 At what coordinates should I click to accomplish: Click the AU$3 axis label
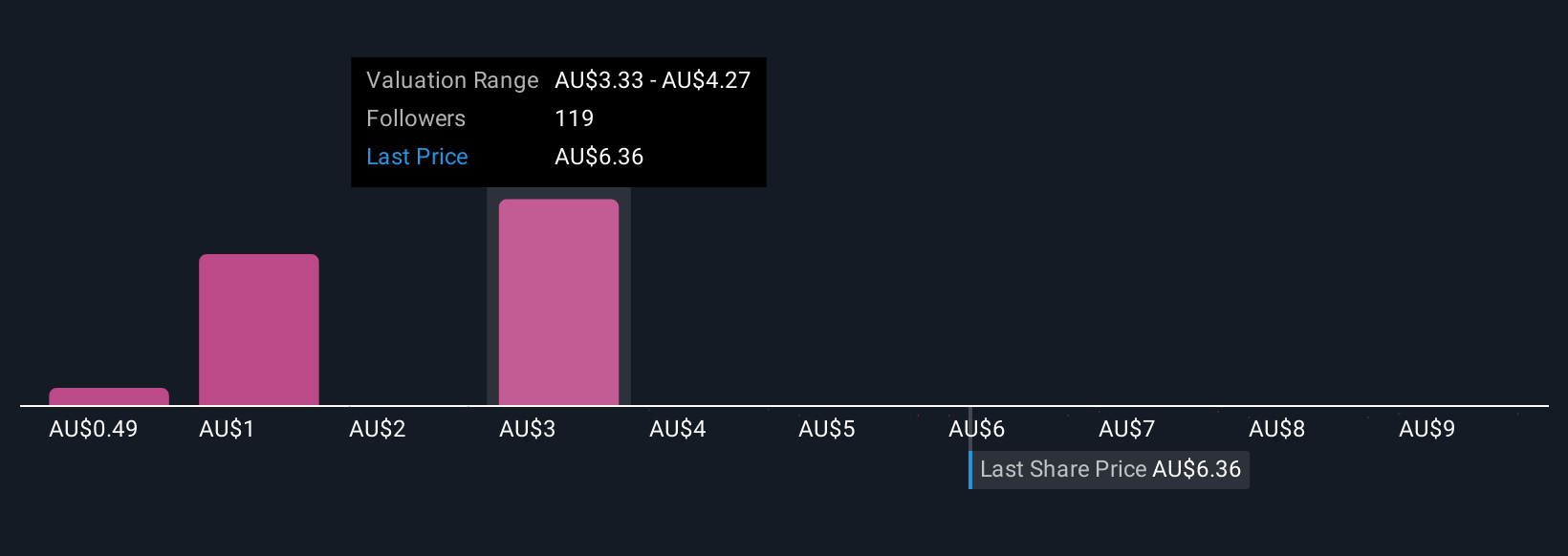[x=527, y=429]
